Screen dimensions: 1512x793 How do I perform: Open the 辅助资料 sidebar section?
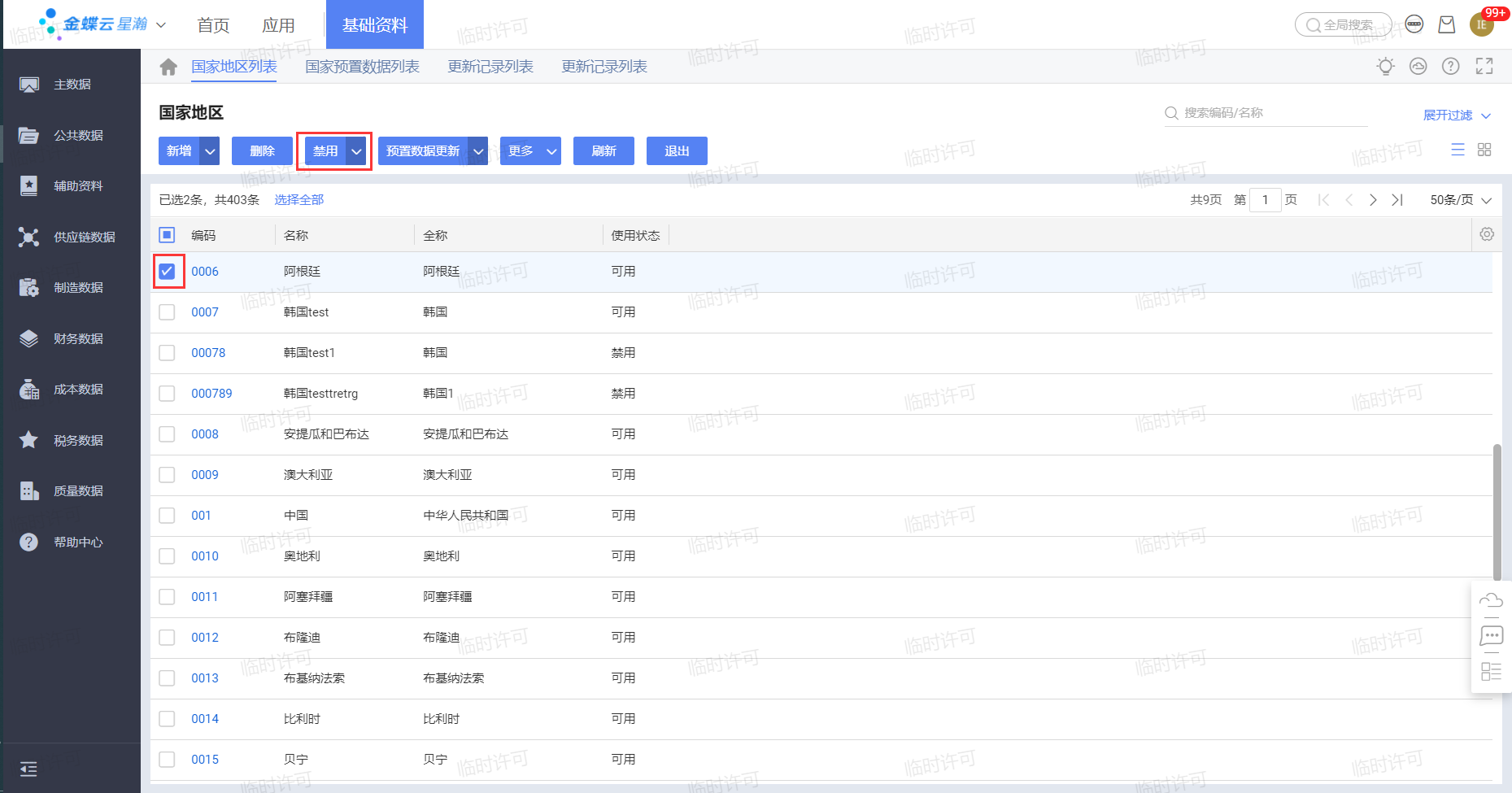pyautogui.click(x=72, y=186)
